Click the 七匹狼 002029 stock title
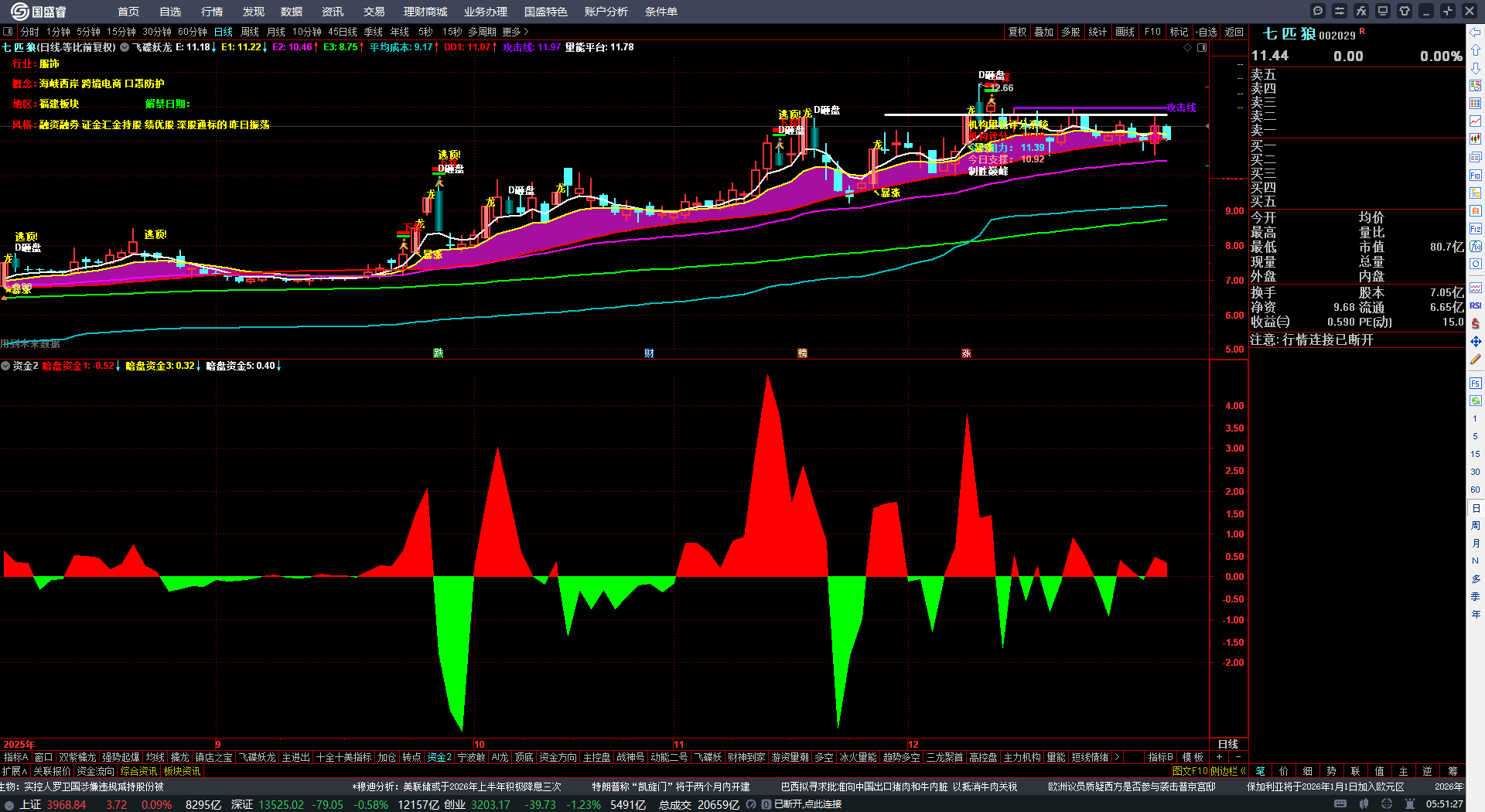The width and height of the screenshot is (1485, 812). tap(1309, 34)
